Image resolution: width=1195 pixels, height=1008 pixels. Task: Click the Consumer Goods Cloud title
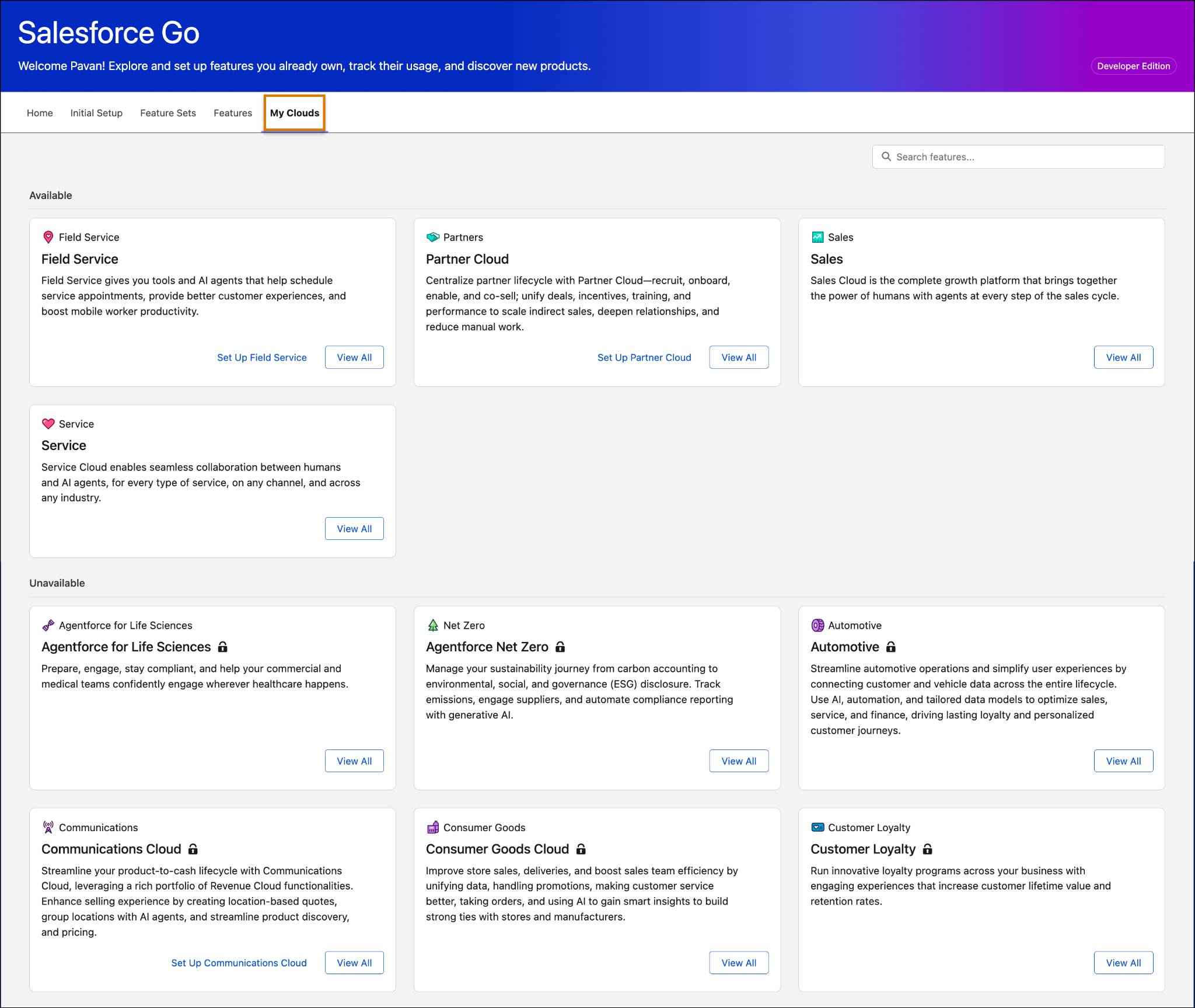[x=497, y=849]
